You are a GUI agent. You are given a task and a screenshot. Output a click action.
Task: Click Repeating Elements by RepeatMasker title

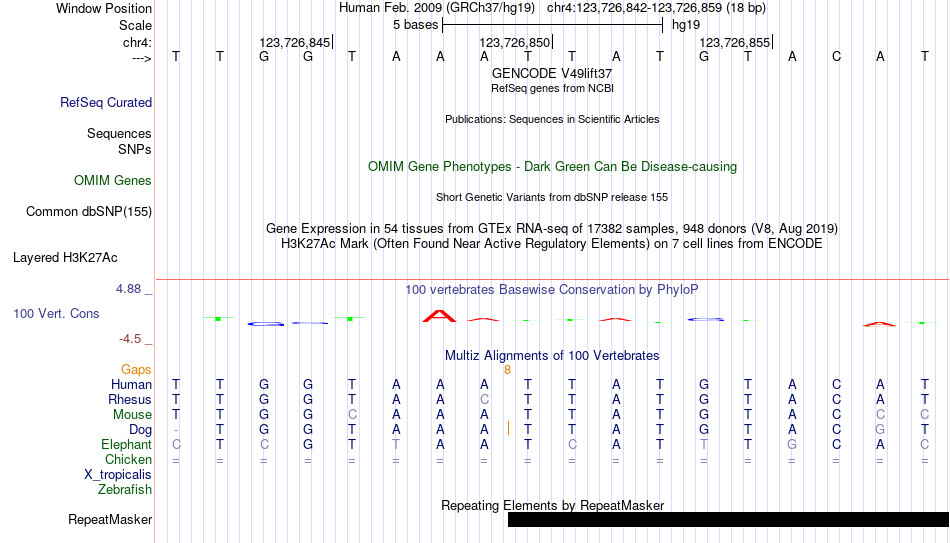pyautogui.click(x=552, y=505)
